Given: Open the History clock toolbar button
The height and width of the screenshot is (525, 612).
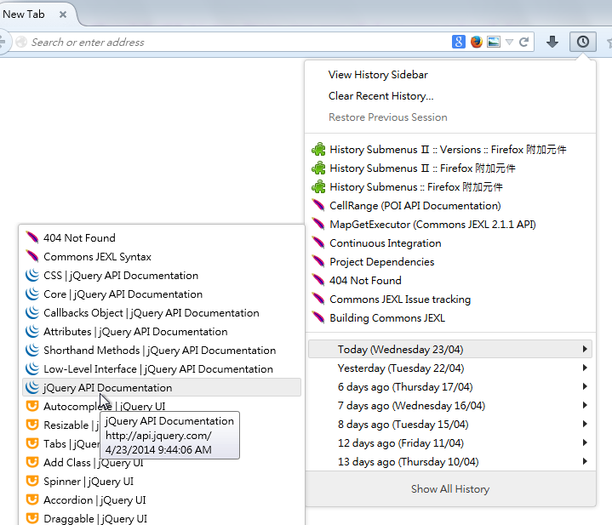Looking at the screenshot, I should tap(583, 41).
